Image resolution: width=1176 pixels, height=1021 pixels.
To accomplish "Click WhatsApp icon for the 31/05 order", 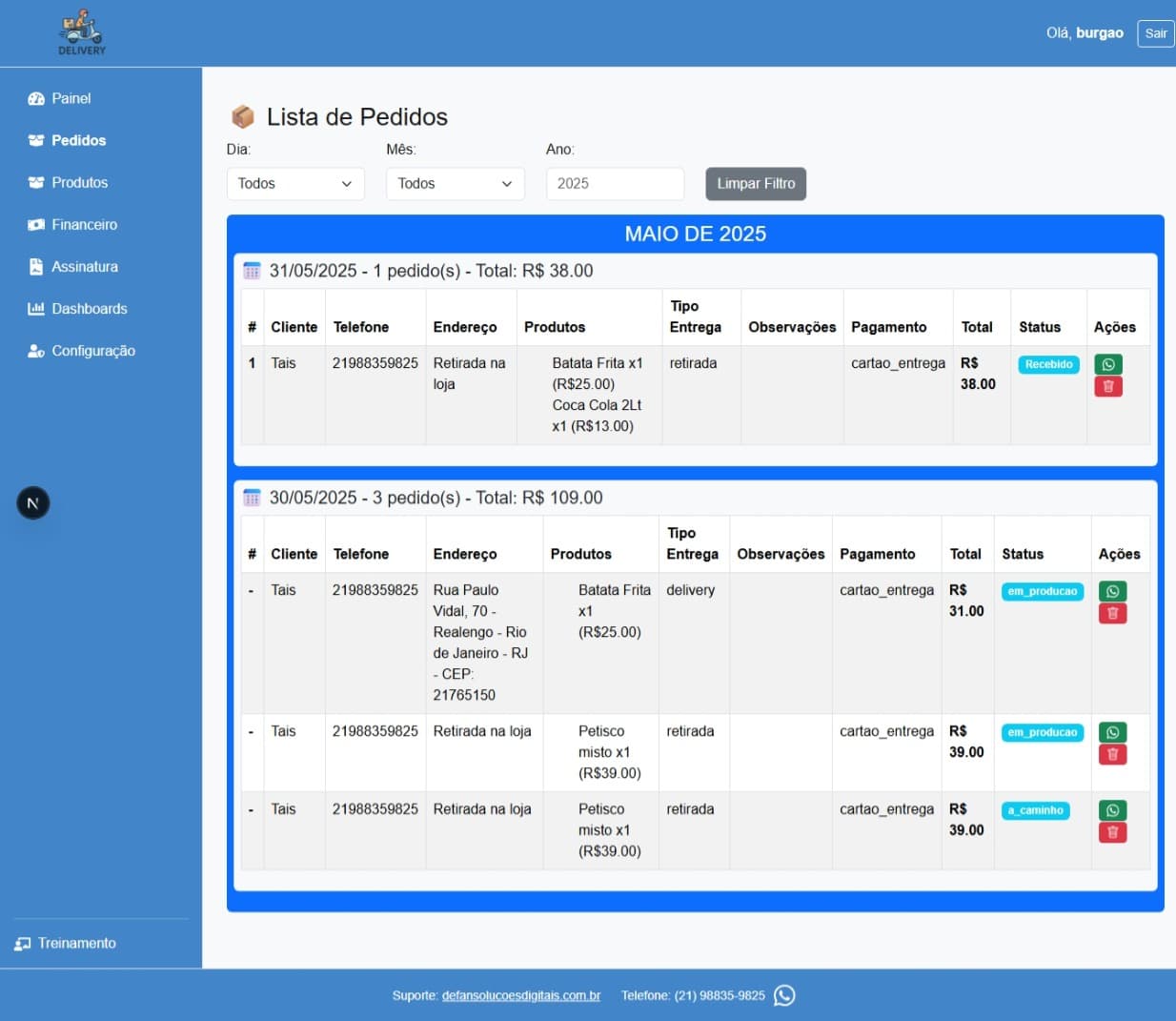I will point(1107,364).
